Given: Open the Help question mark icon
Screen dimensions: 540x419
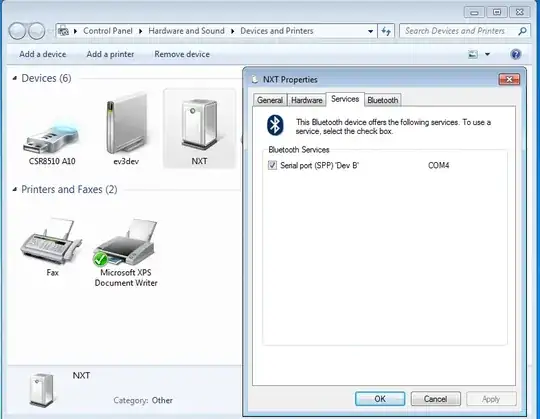Looking at the screenshot, I should tap(516, 54).
